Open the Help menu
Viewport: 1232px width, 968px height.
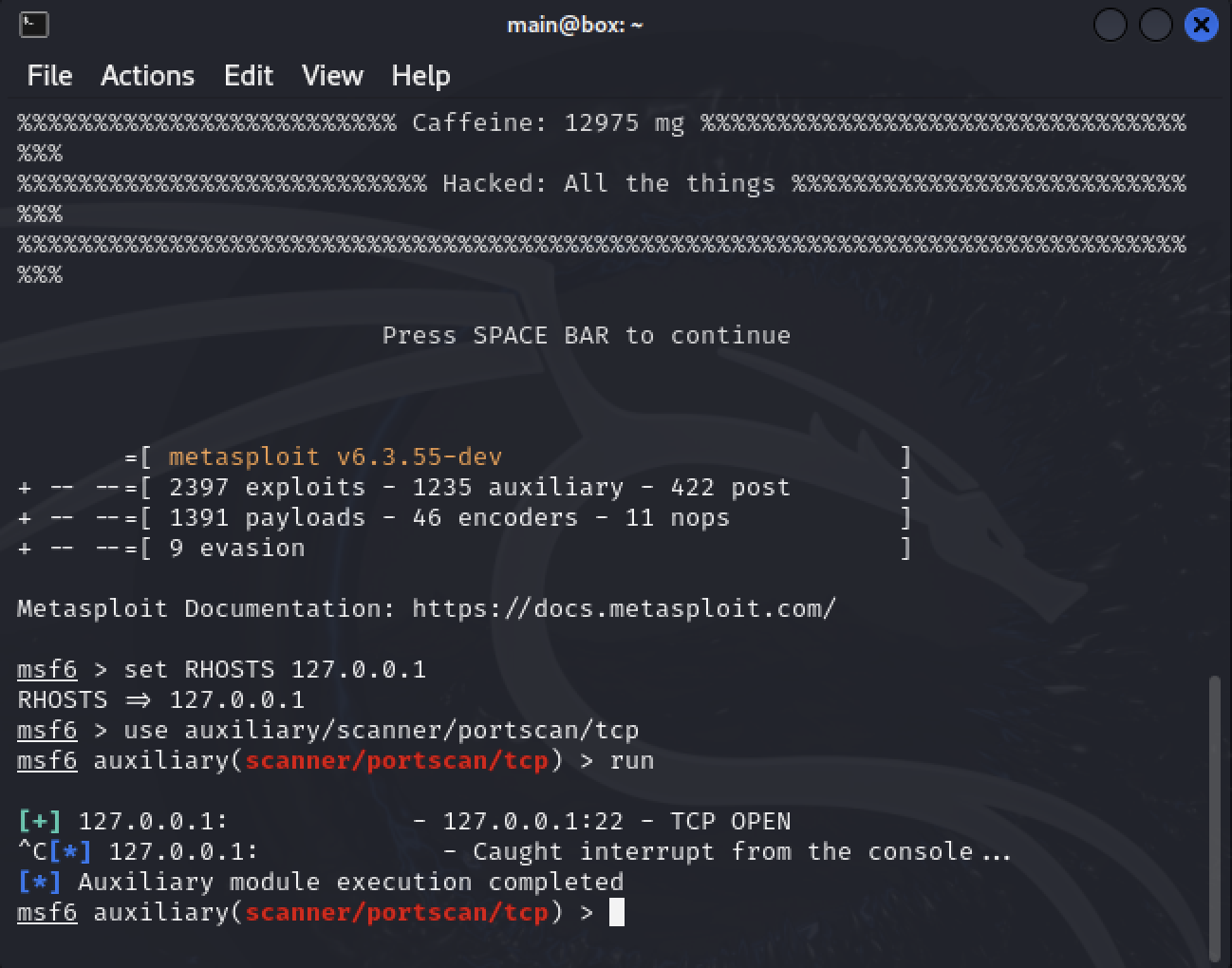(420, 76)
